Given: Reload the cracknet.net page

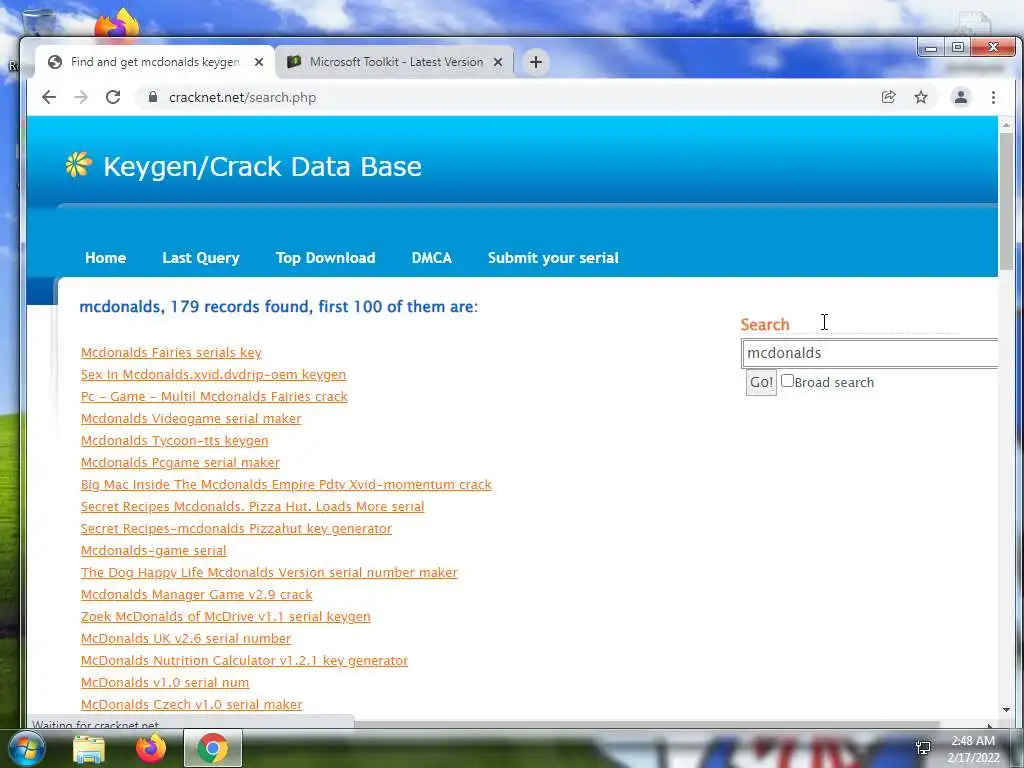Looking at the screenshot, I should click(x=113, y=97).
